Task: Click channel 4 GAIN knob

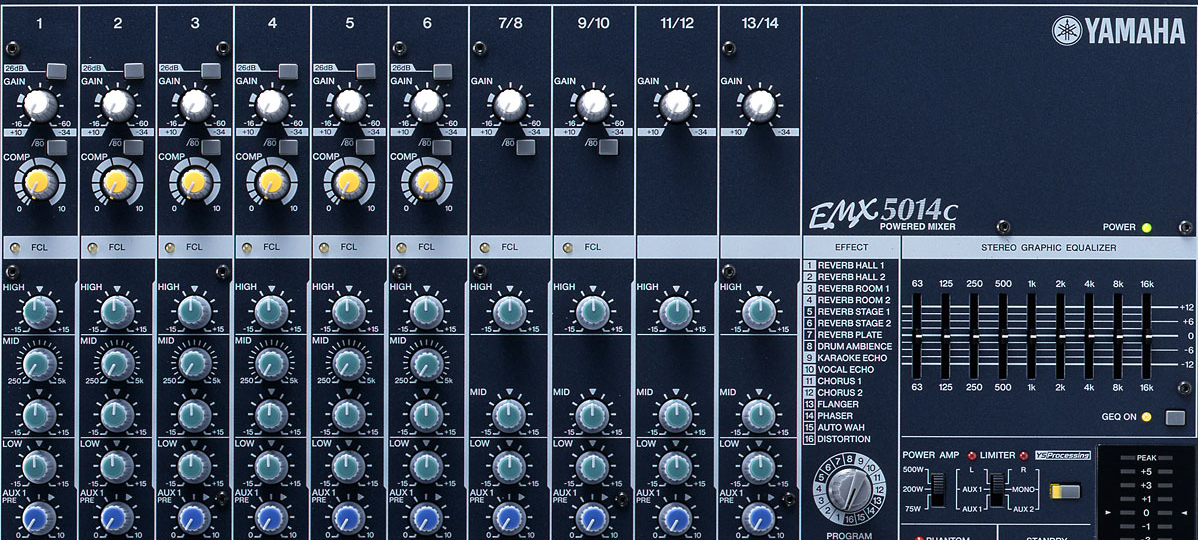Action: tap(272, 105)
